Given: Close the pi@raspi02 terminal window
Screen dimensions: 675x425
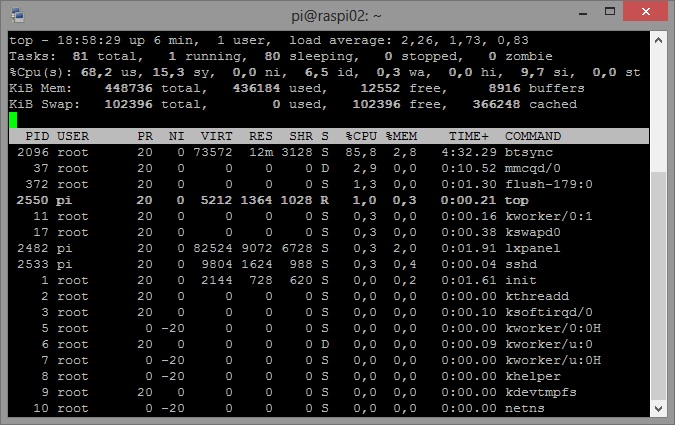Looking at the screenshot, I should (x=645, y=12).
